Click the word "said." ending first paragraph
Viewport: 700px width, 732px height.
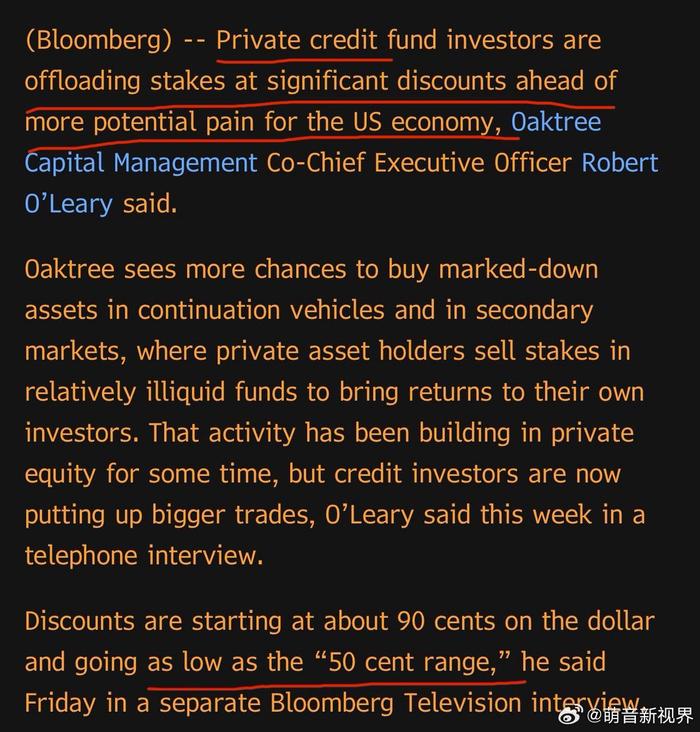click(x=150, y=204)
